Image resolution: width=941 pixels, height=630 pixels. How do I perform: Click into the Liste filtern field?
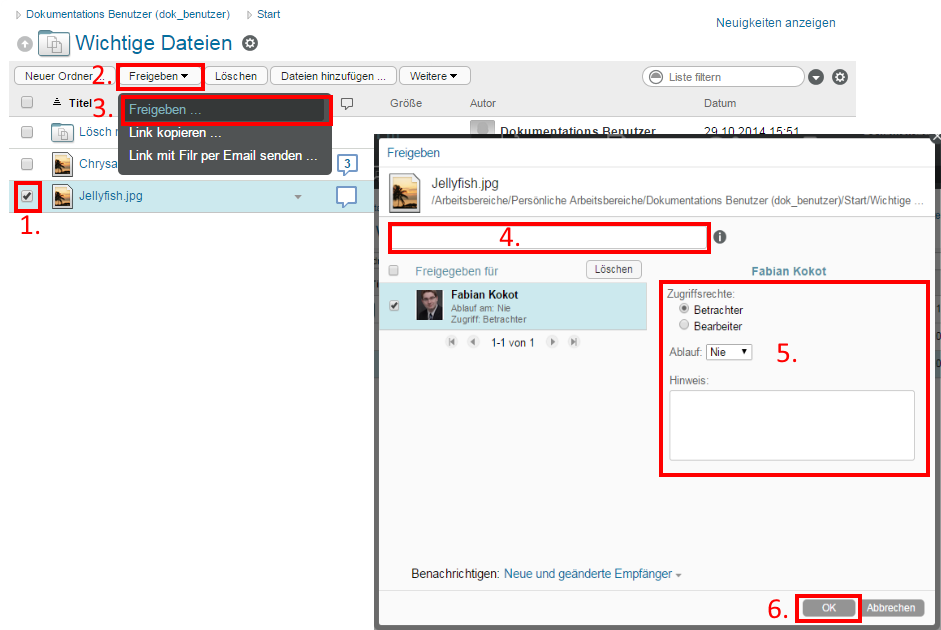[723, 77]
